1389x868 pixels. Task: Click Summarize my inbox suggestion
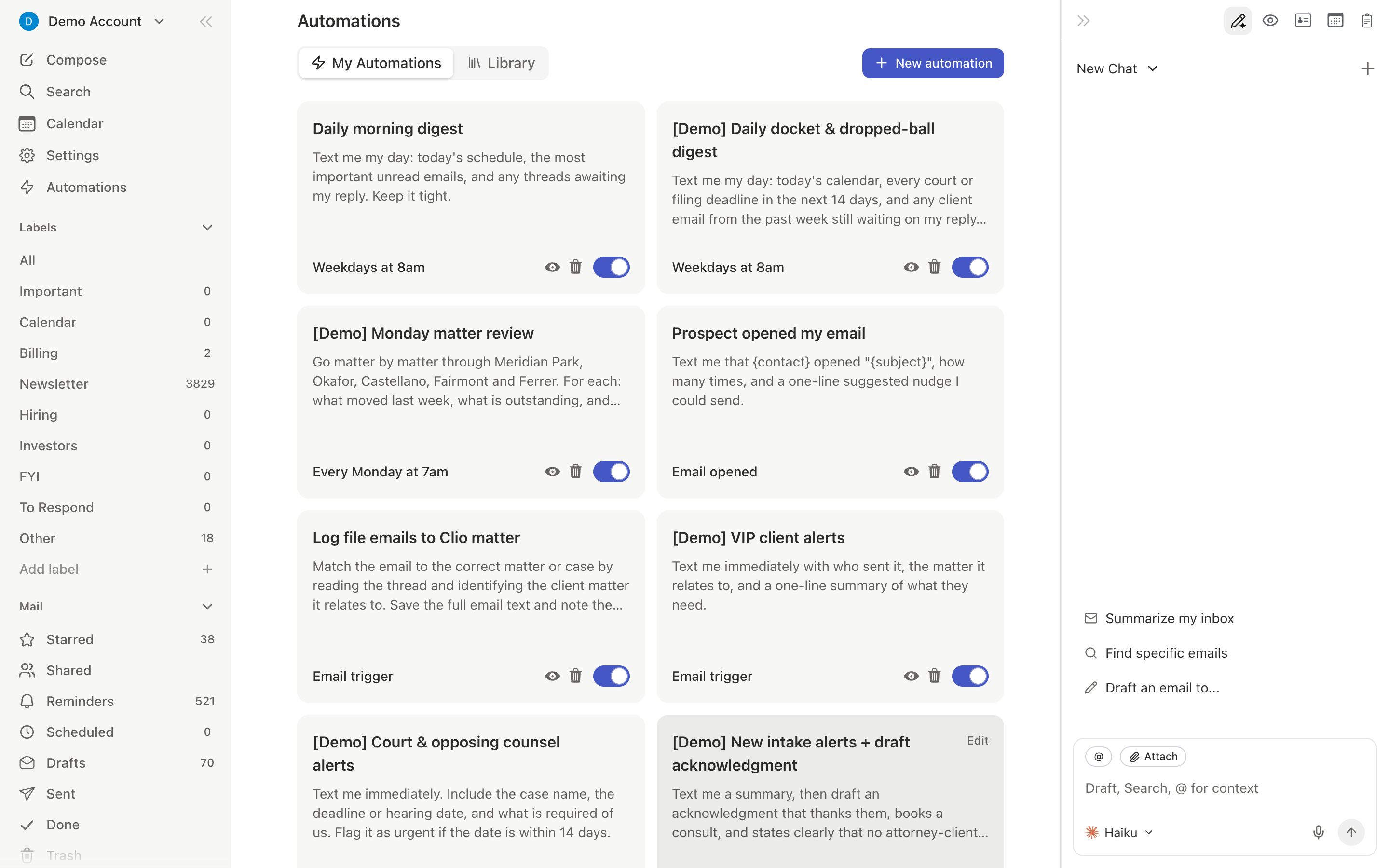click(x=1159, y=618)
